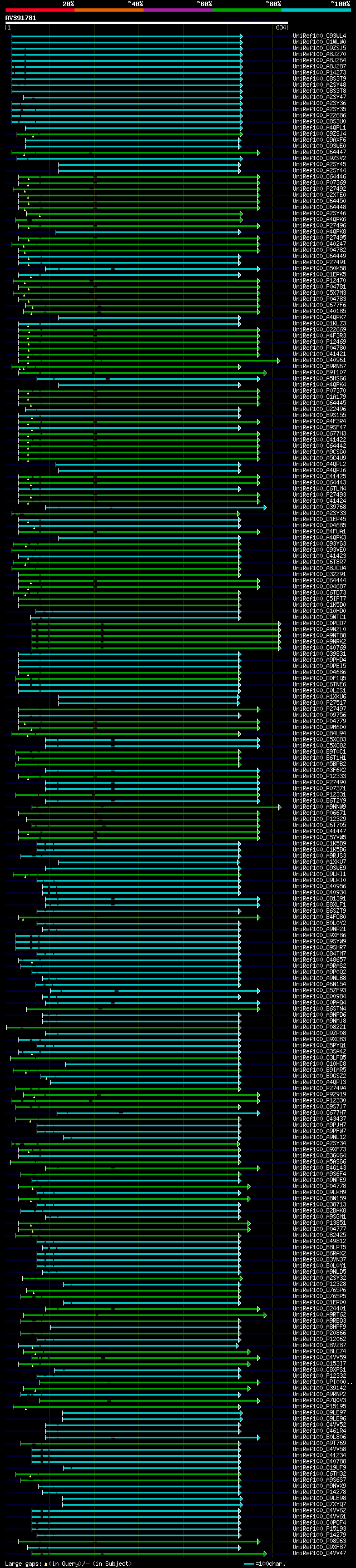The height and width of the screenshot is (1568, 356).
Task: Click hit UniRef100_A9NT88
Action: [319, 635]
